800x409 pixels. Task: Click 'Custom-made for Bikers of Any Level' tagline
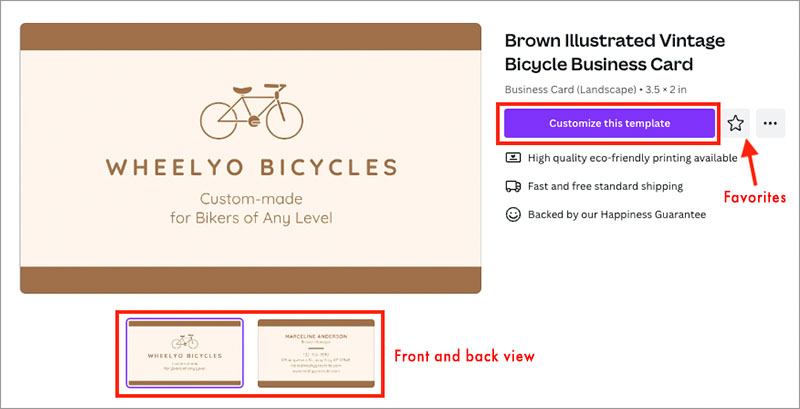[x=251, y=208]
